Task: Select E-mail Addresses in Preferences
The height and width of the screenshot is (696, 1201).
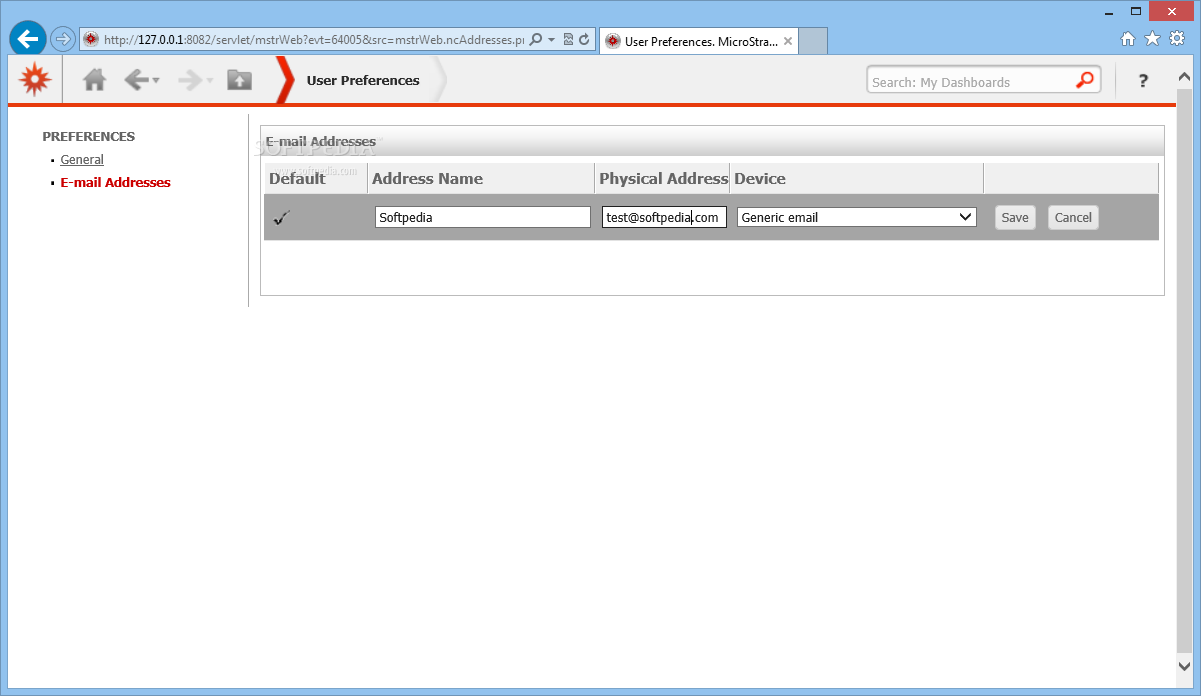Action: tap(115, 182)
